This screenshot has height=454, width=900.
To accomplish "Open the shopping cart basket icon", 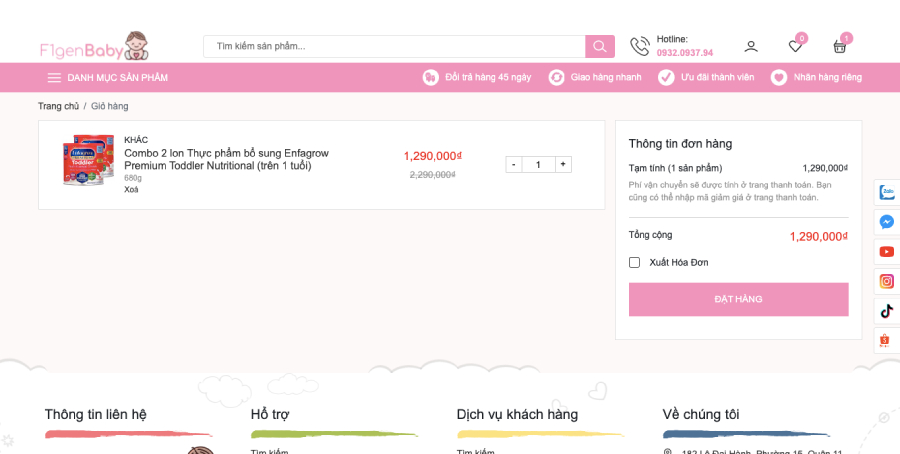I will [x=840, y=46].
